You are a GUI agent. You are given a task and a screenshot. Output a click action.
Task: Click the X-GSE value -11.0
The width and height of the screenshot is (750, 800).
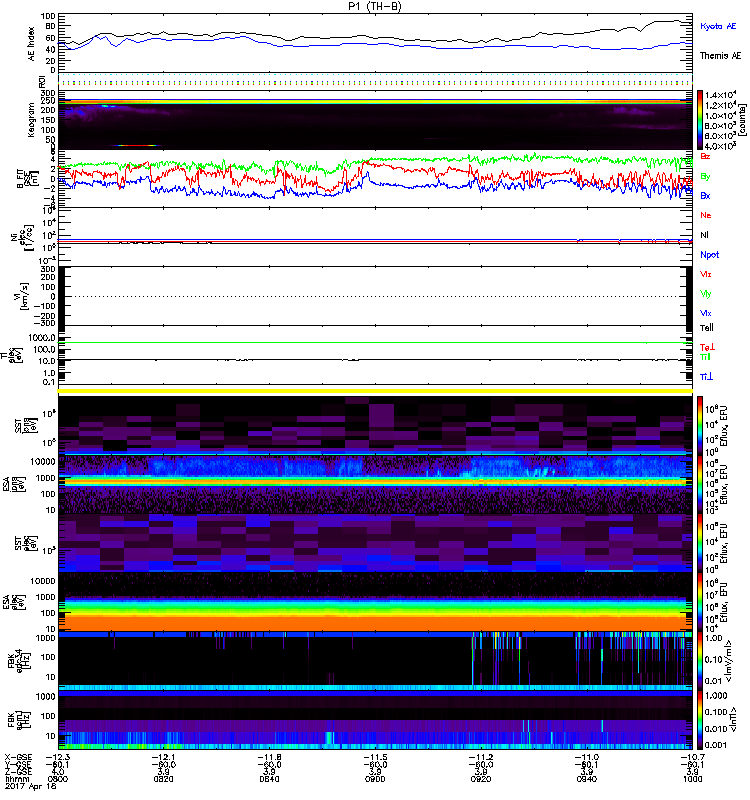pos(586,757)
